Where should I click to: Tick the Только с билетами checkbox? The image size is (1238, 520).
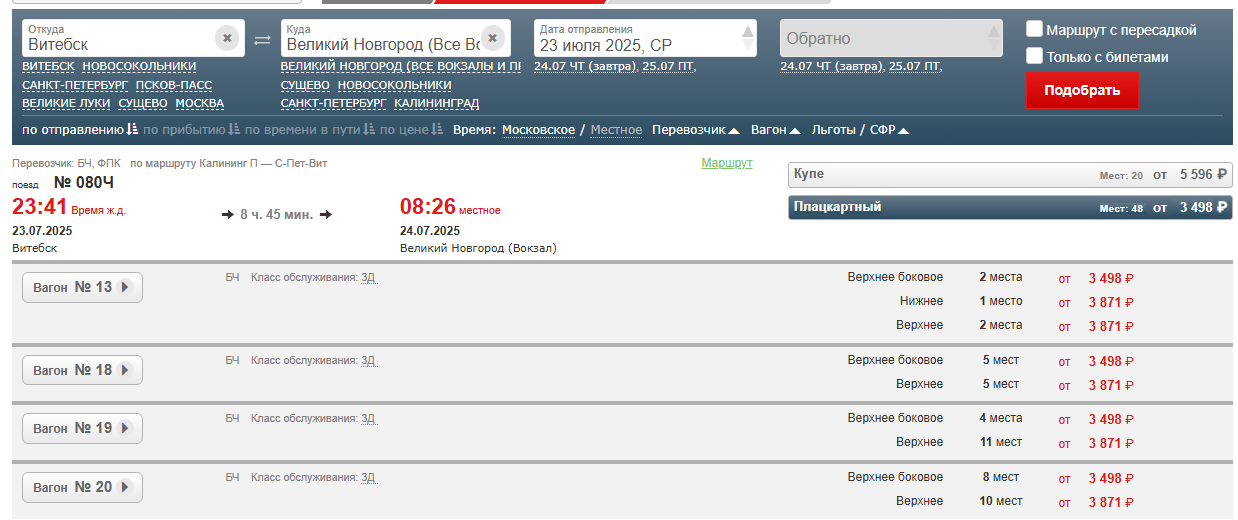click(1035, 56)
